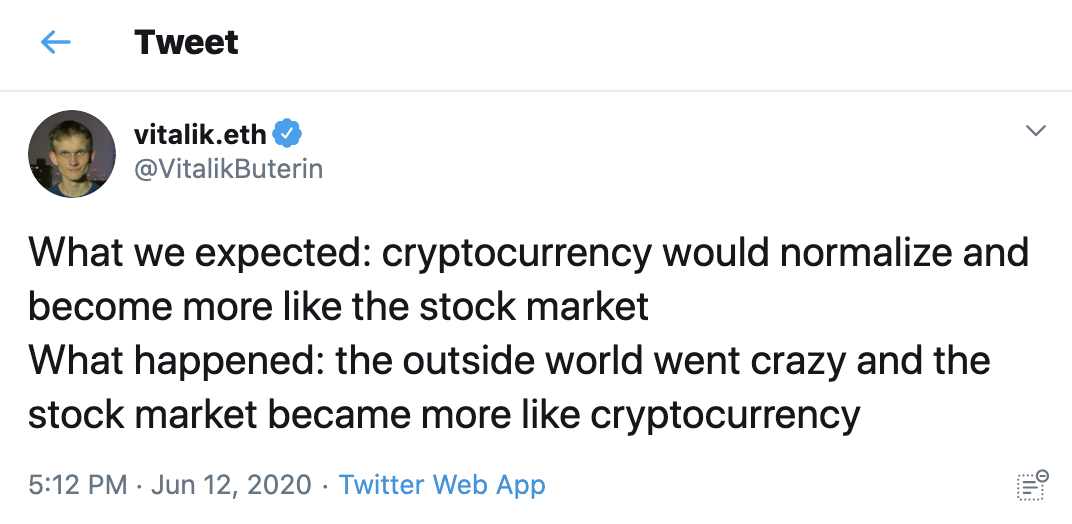Viewport: 1072px width, 524px height.
Task: Click the tweet's final word "cryptocurrency"
Action: click(725, 414)
